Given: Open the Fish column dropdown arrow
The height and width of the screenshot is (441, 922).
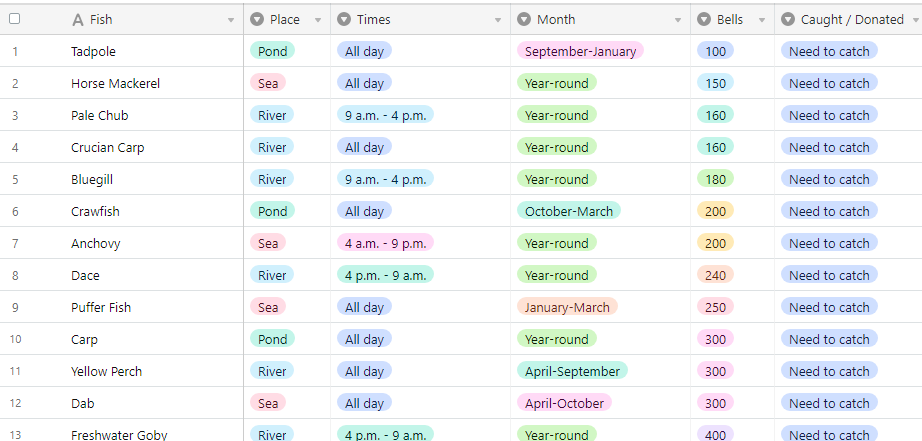Looking at the screenshot, I should click(231, 20).
